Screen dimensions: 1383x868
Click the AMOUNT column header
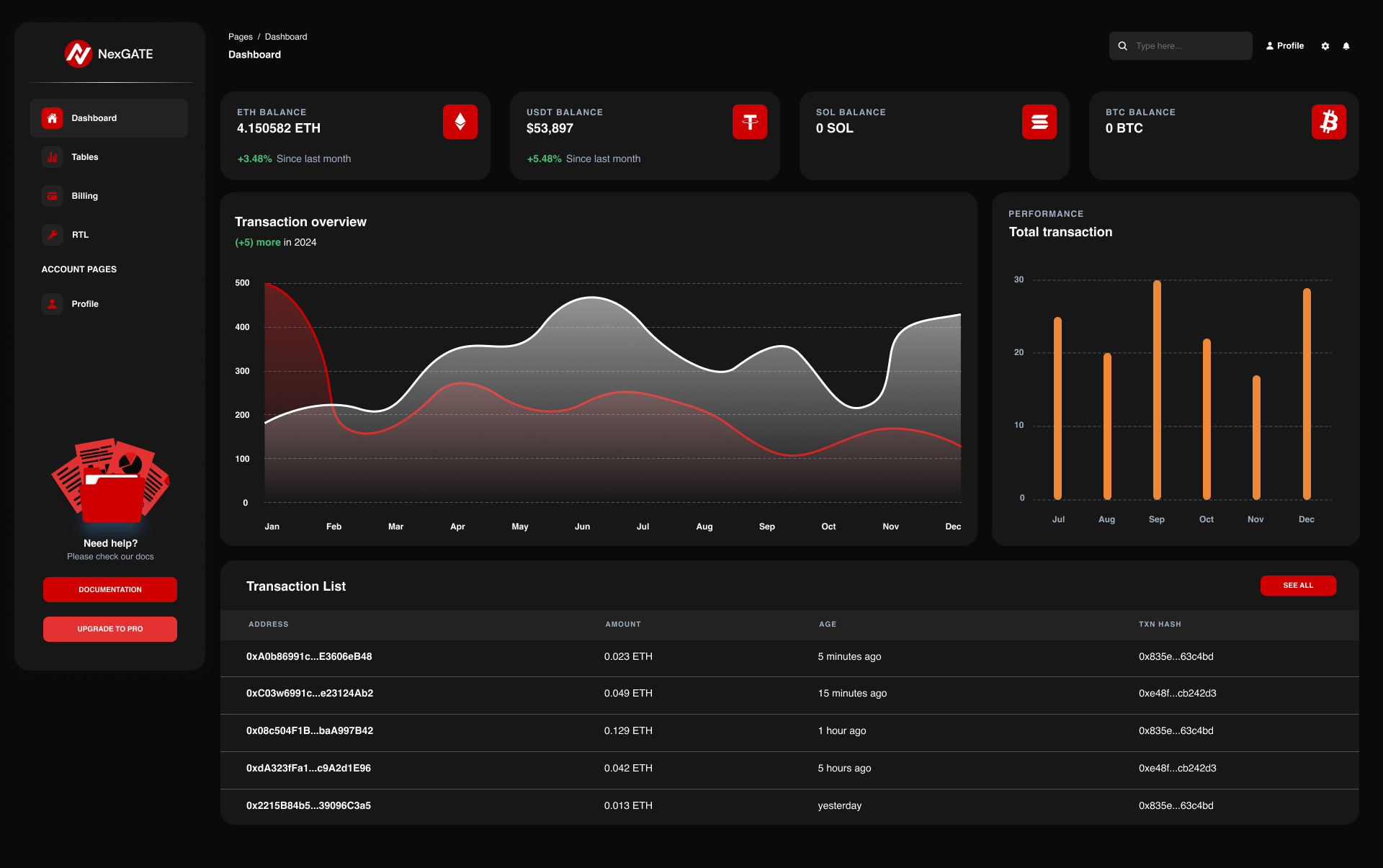click(623, 625)
